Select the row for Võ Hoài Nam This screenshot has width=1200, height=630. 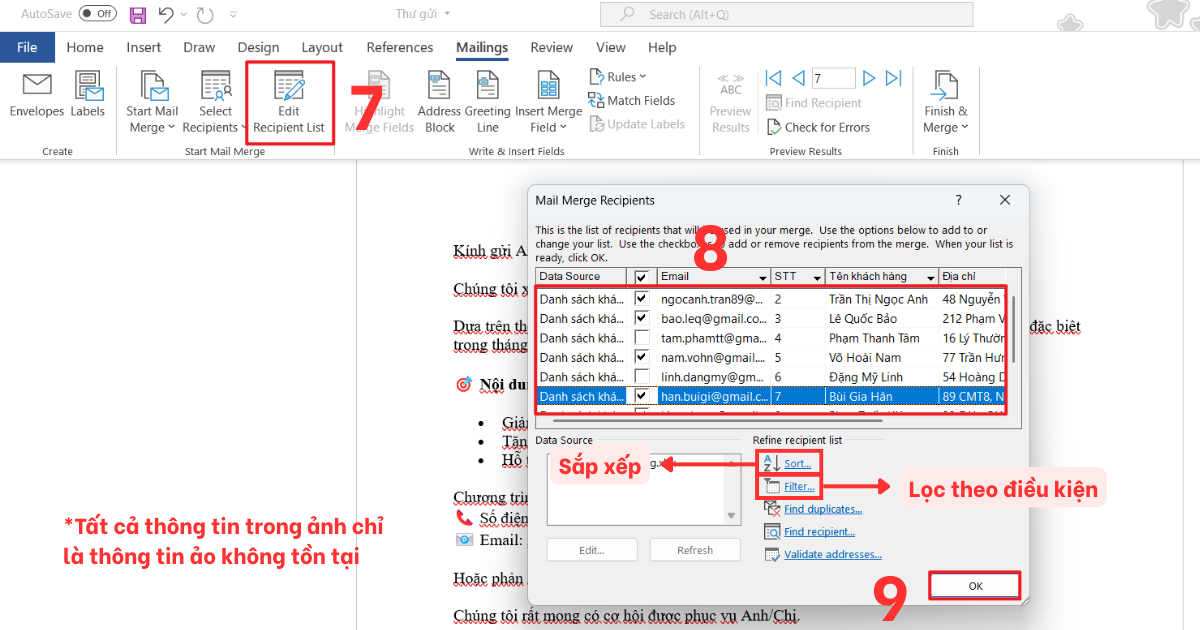point(770,357)
